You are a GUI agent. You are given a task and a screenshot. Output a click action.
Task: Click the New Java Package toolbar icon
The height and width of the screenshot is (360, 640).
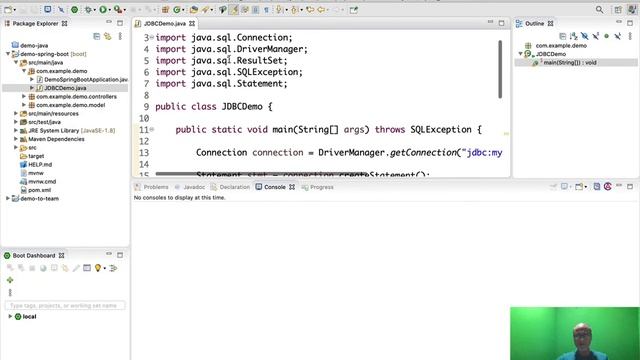point(165,9)
